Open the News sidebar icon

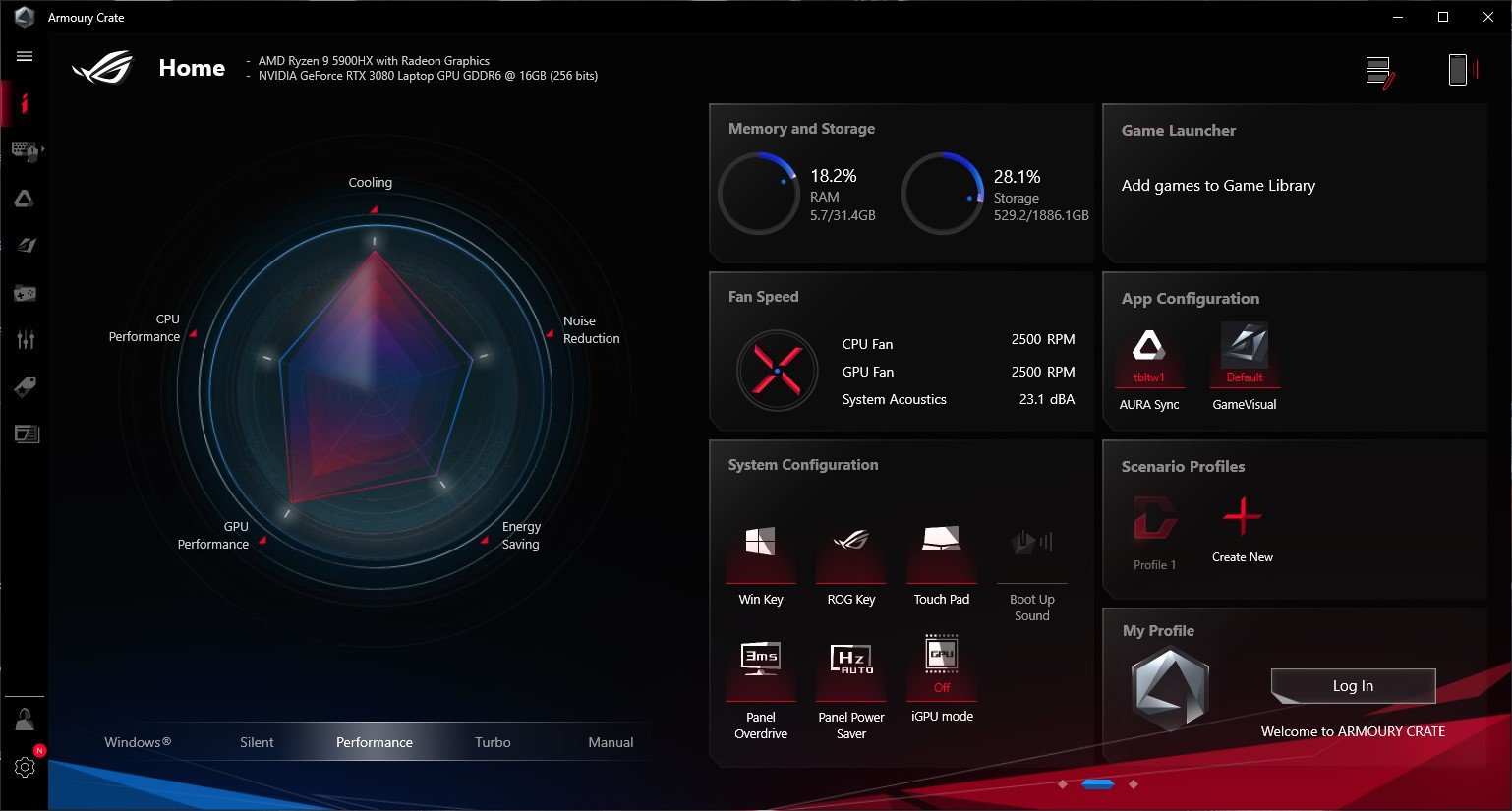pos(27,434)
